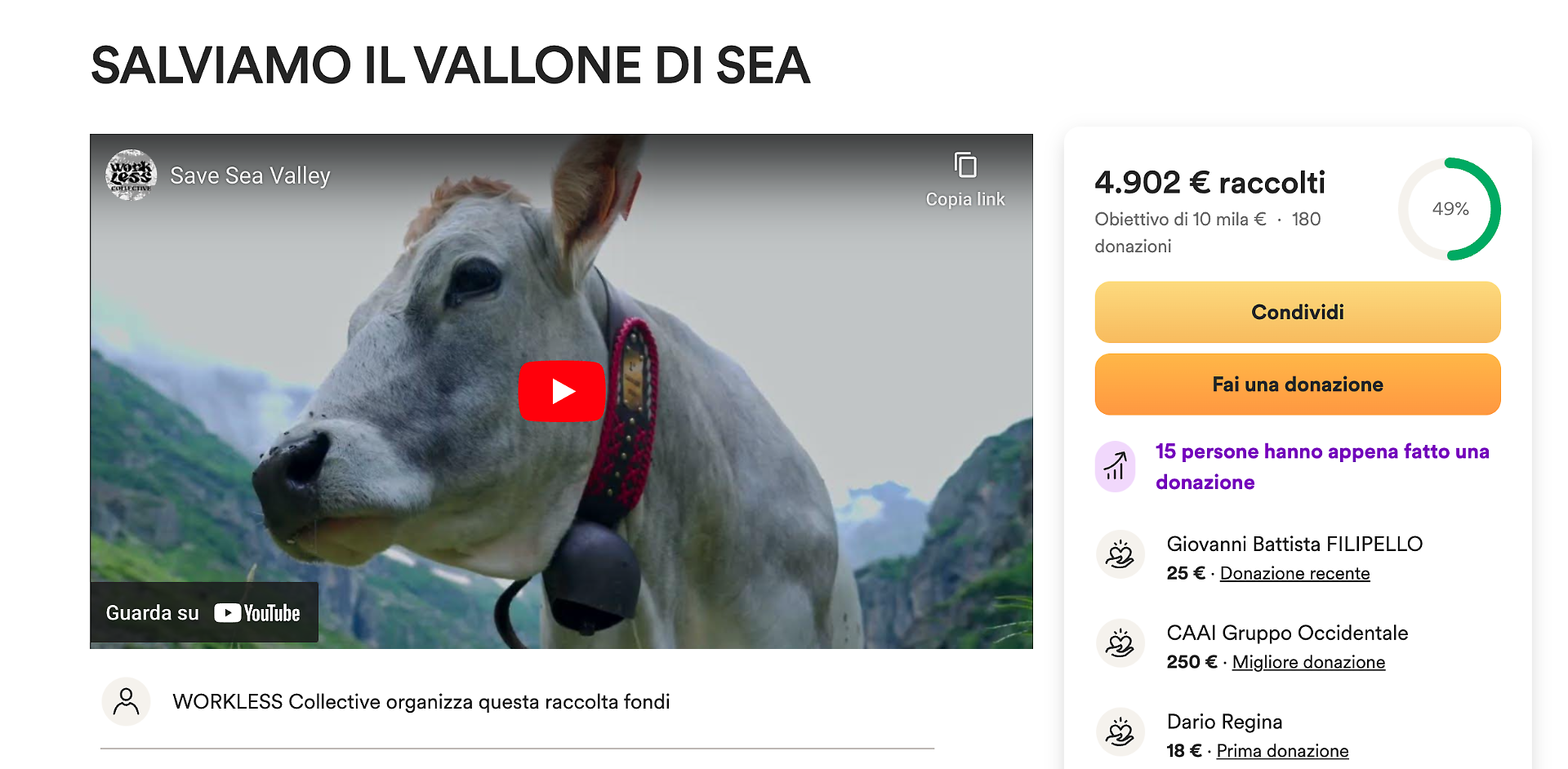1568x769 pixels.
Task: Click Fai una donazione button
Action: click(1298, 384)
